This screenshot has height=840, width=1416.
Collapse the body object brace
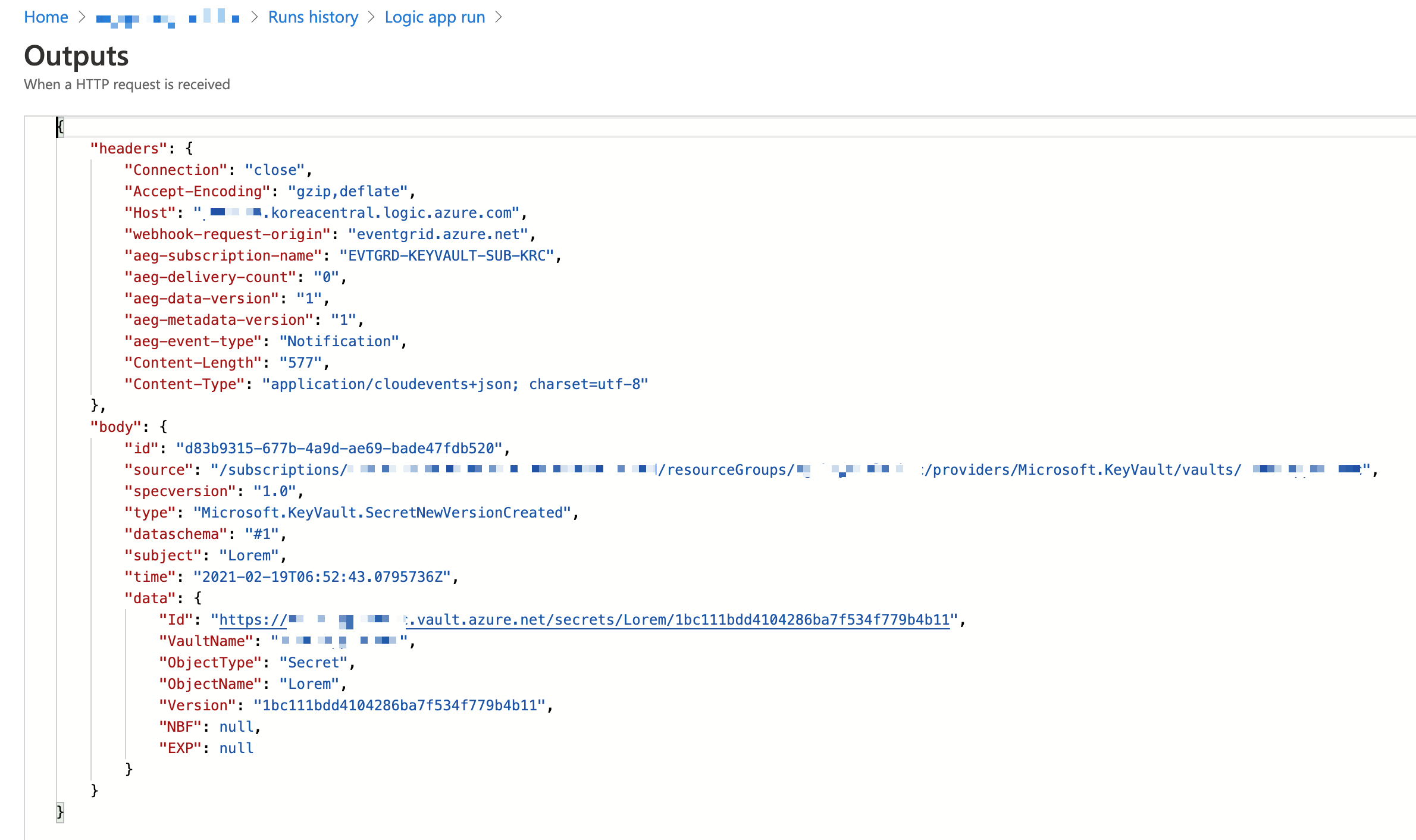163,427
